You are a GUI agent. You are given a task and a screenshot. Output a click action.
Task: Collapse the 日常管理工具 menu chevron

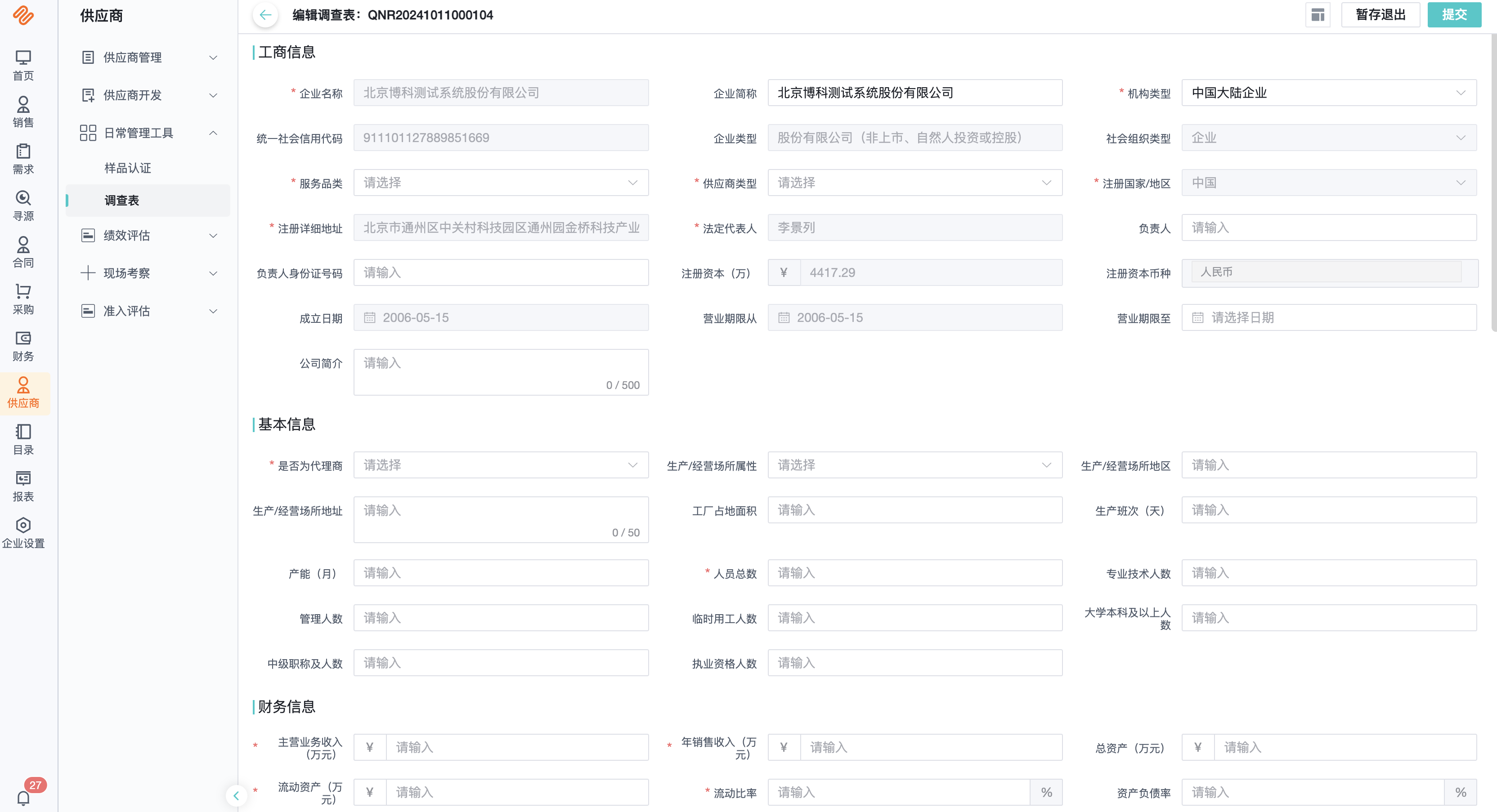(213, 133)
